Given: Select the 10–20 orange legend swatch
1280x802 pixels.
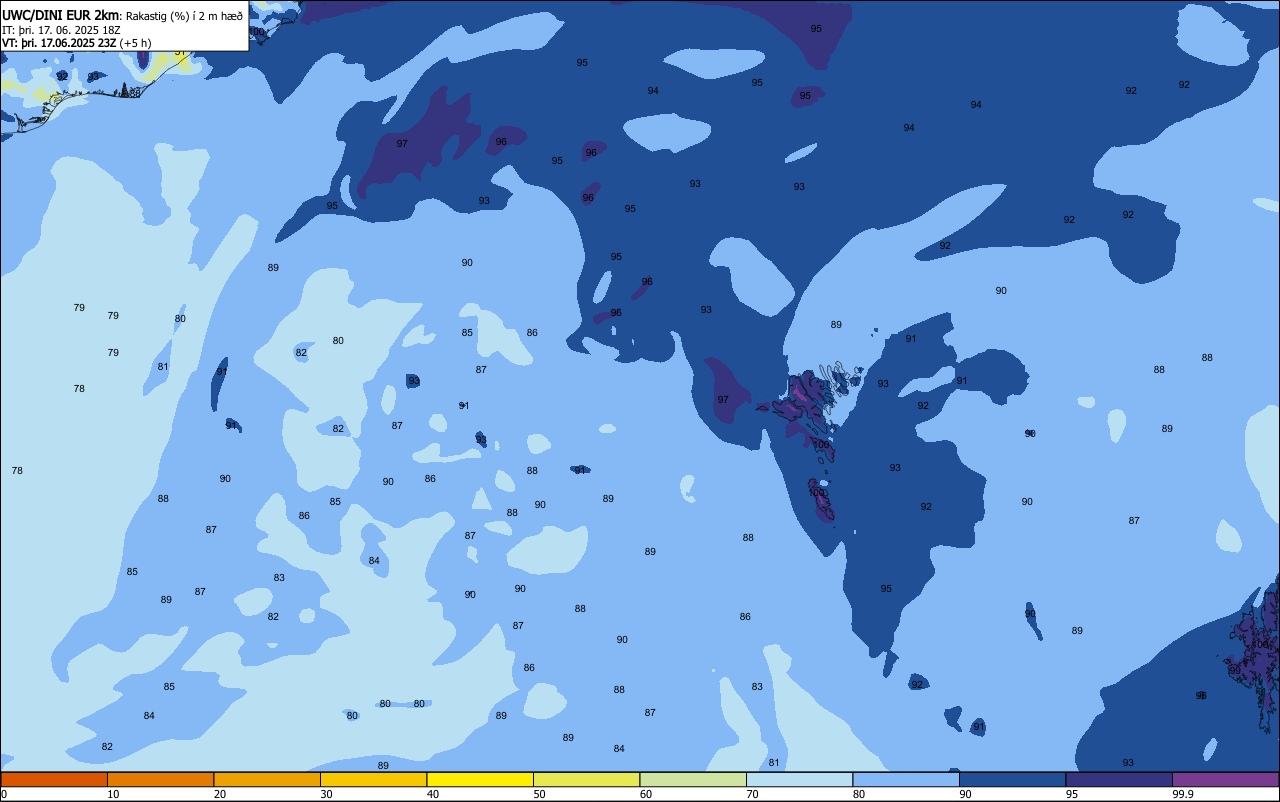Looking at the screenshot, I should click(x=160, y=779).
